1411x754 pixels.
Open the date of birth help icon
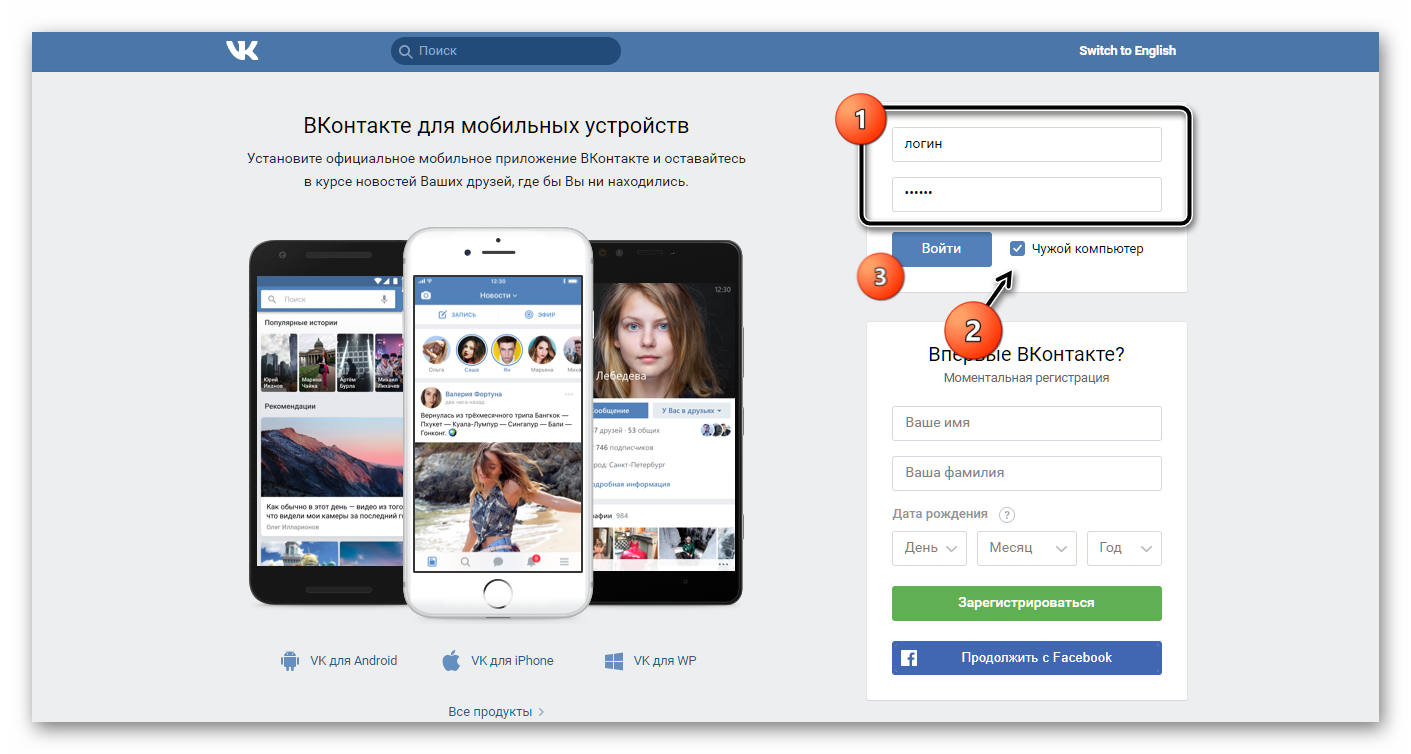[x=1007, y=515]
